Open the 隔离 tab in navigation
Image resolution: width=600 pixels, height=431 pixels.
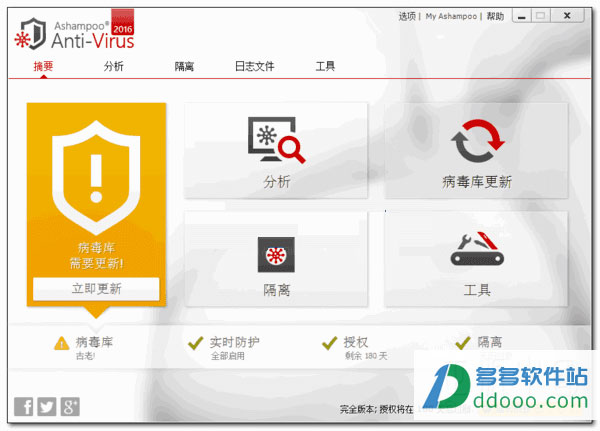(184, 66)
